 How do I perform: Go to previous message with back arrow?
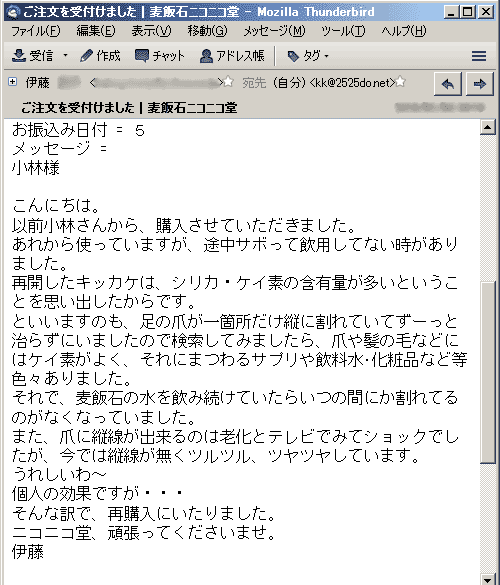448,84
